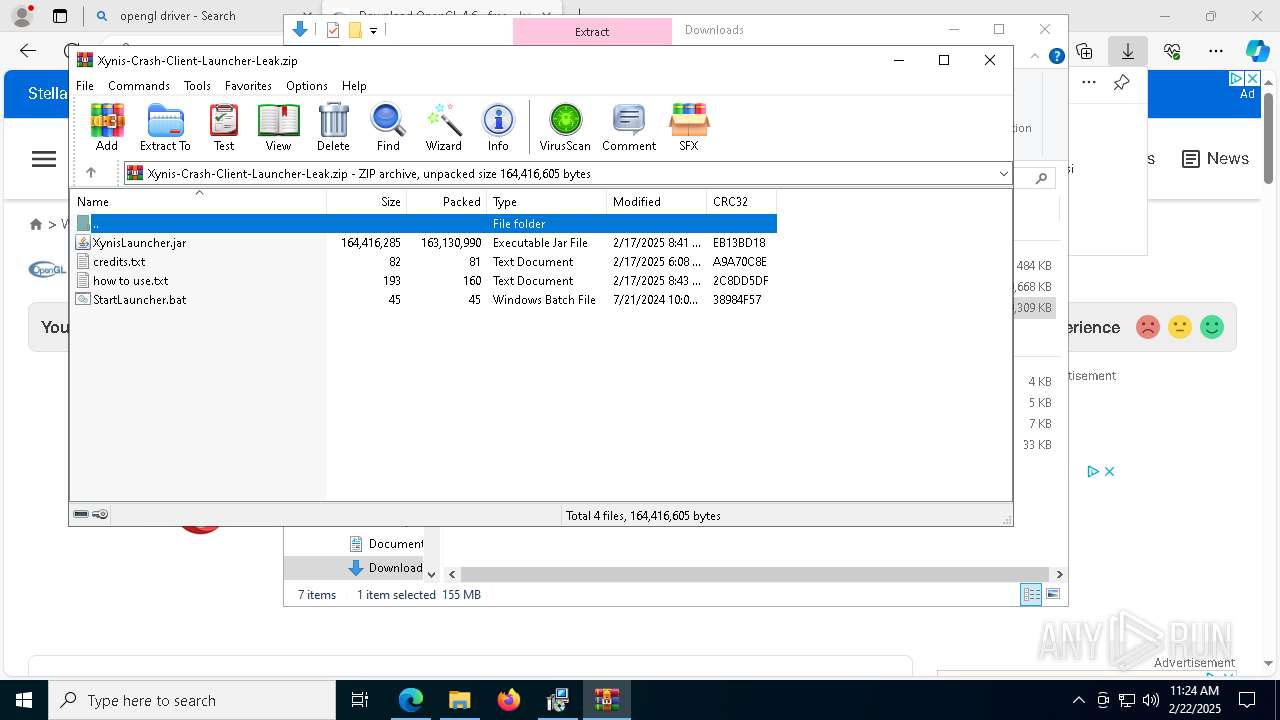Open the Tools menu
The height and width of the screenshot is (720, 1280).
(x=197, y=86)
